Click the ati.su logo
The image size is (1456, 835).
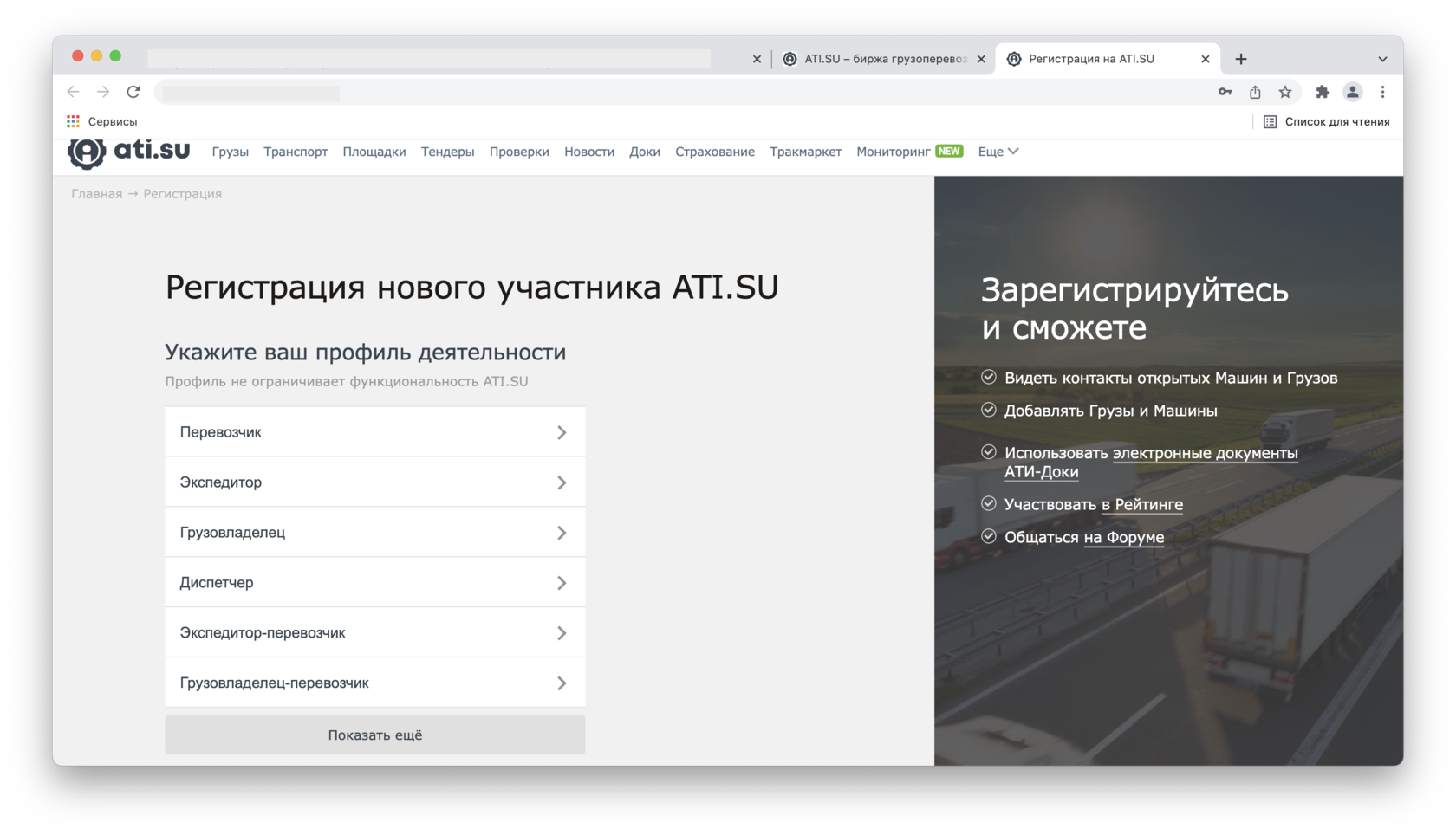(x=128, y=152)
